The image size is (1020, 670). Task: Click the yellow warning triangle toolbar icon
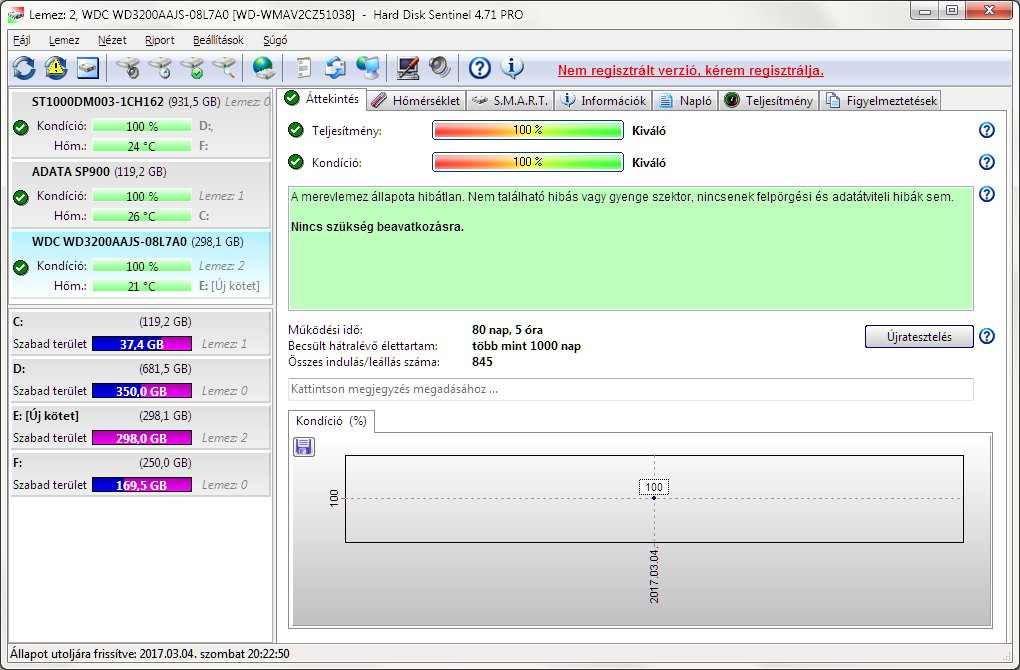pyautogui.click(x=56, y=68)
